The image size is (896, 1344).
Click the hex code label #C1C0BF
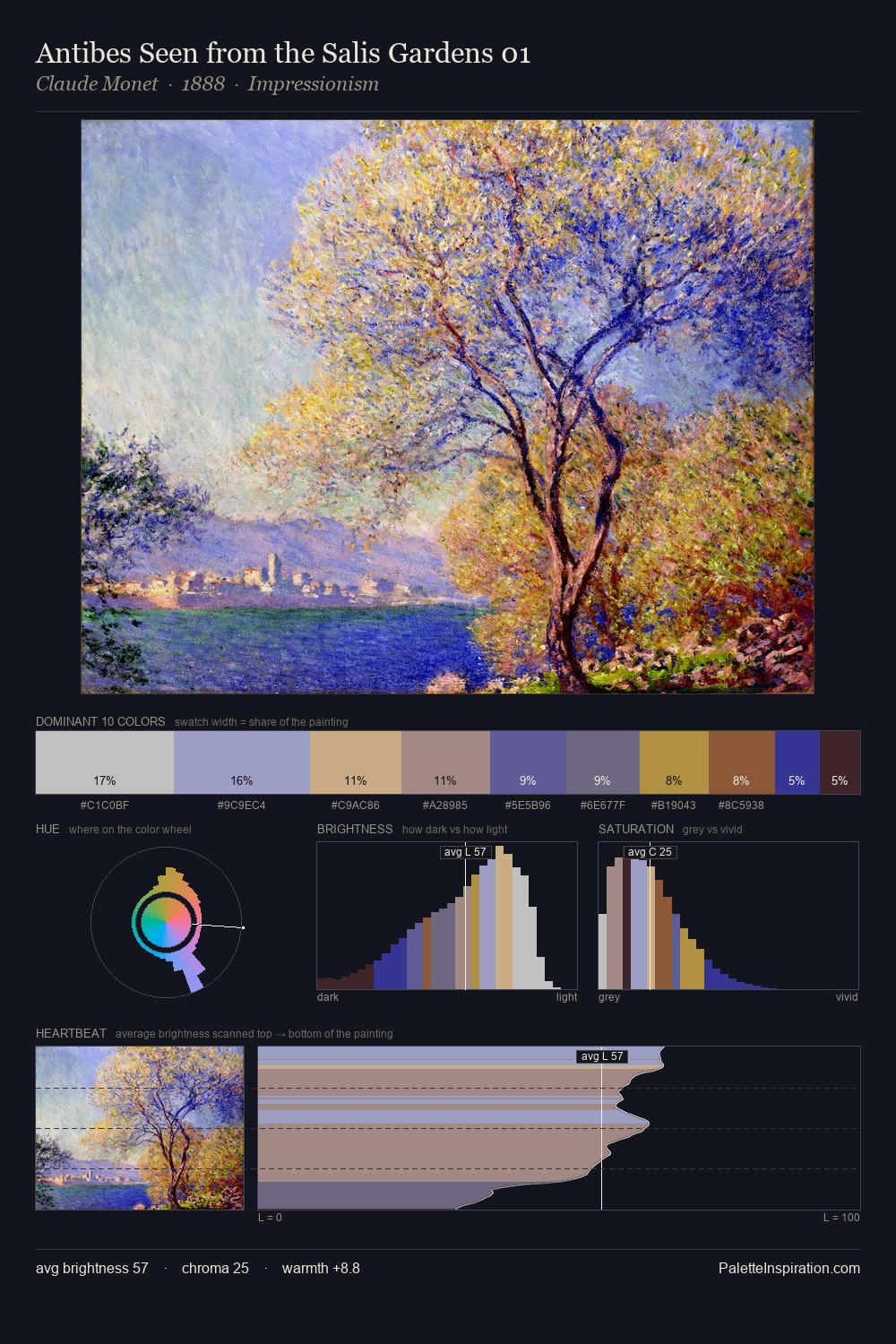[105, 806]
